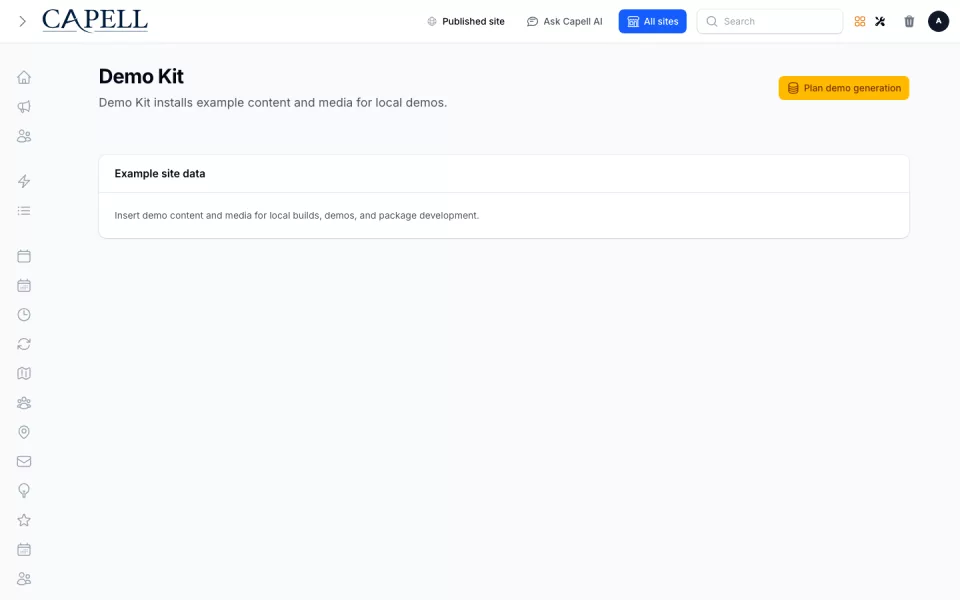Viewport: 960px width, 600px height.
Task: Click the circular refresh arrows sidebar icon
Action: [x=24, y=344]
